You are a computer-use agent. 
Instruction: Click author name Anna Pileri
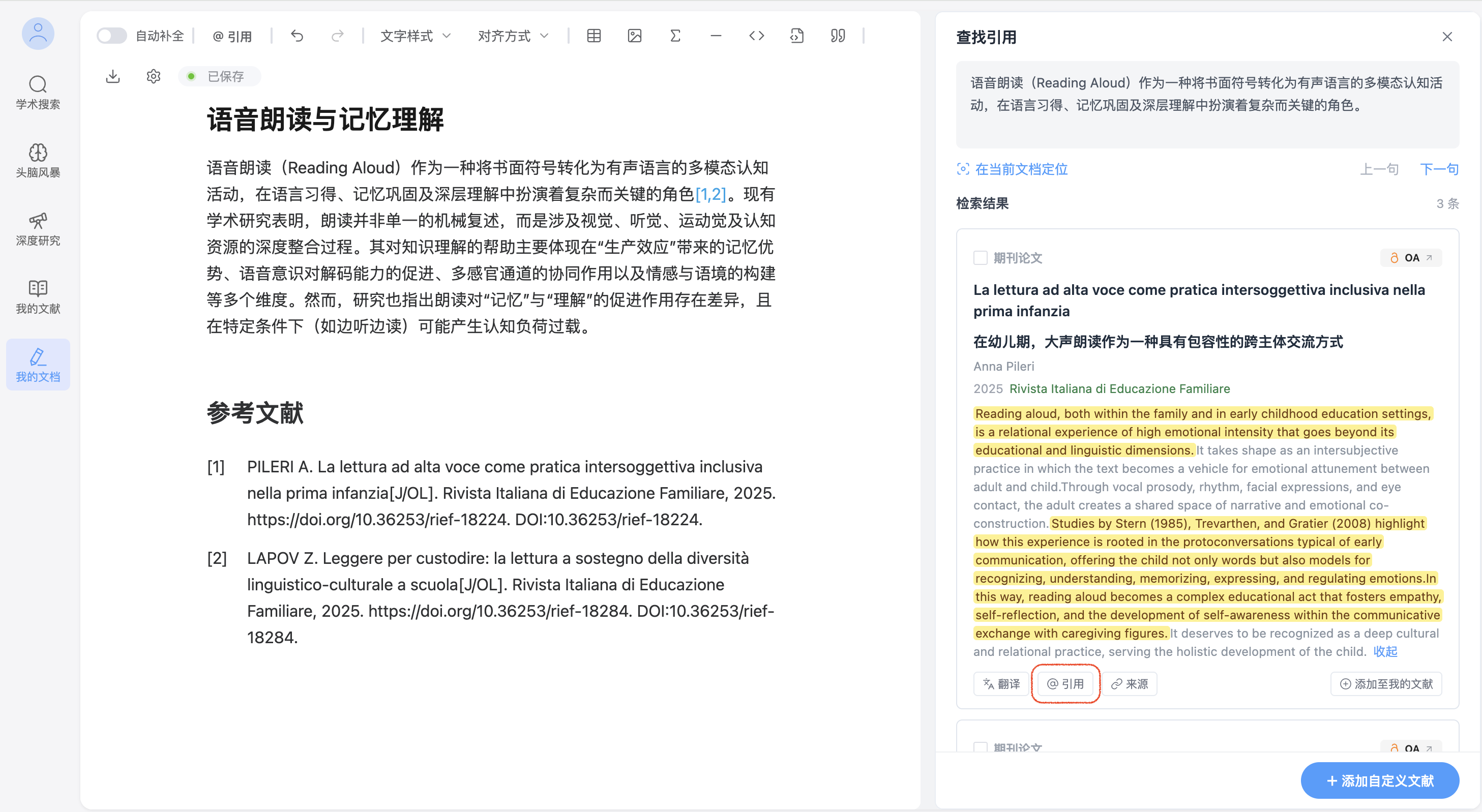[x=1004, y=366]
